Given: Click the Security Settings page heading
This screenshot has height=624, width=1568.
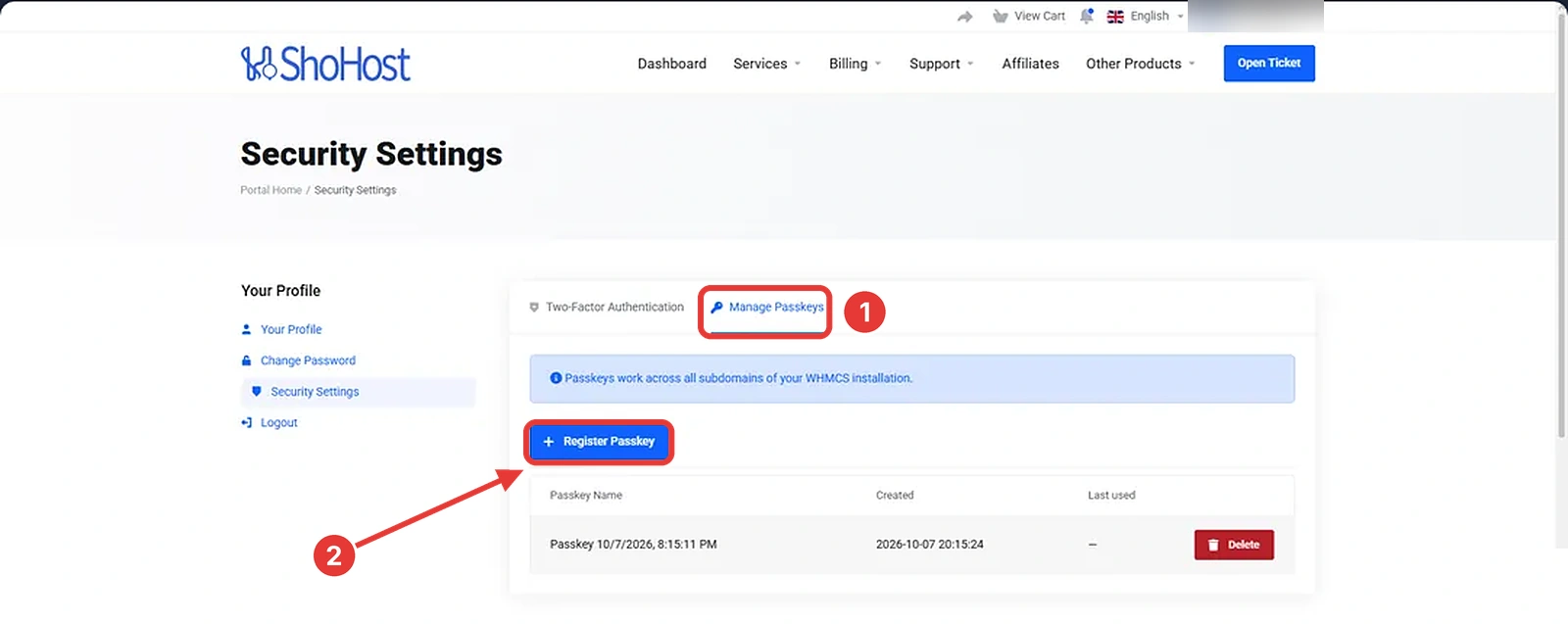Looking at the screenshot, I should (x=371, y=154).
